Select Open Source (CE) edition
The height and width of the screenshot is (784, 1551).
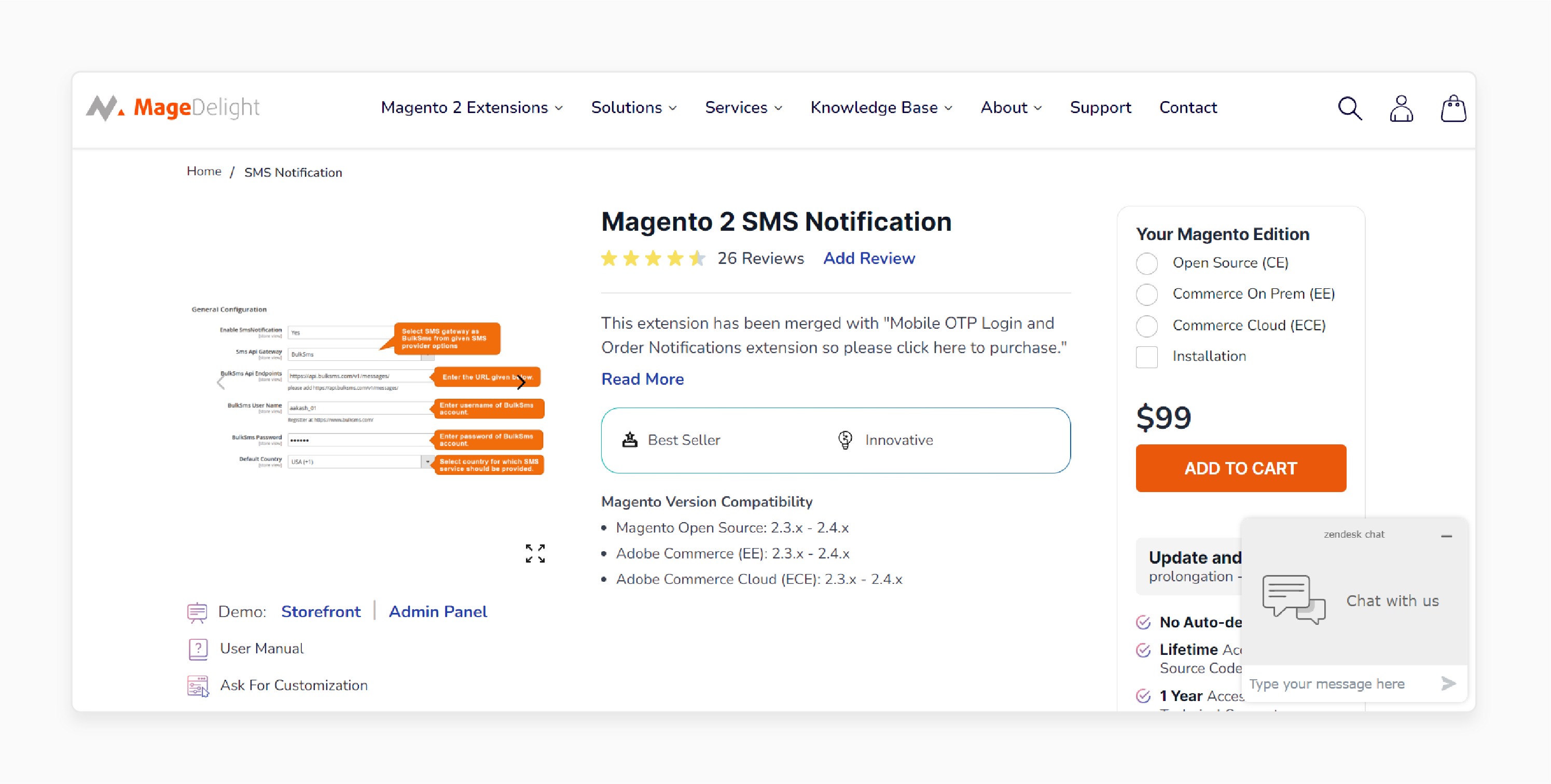(x=1146, y=263)
